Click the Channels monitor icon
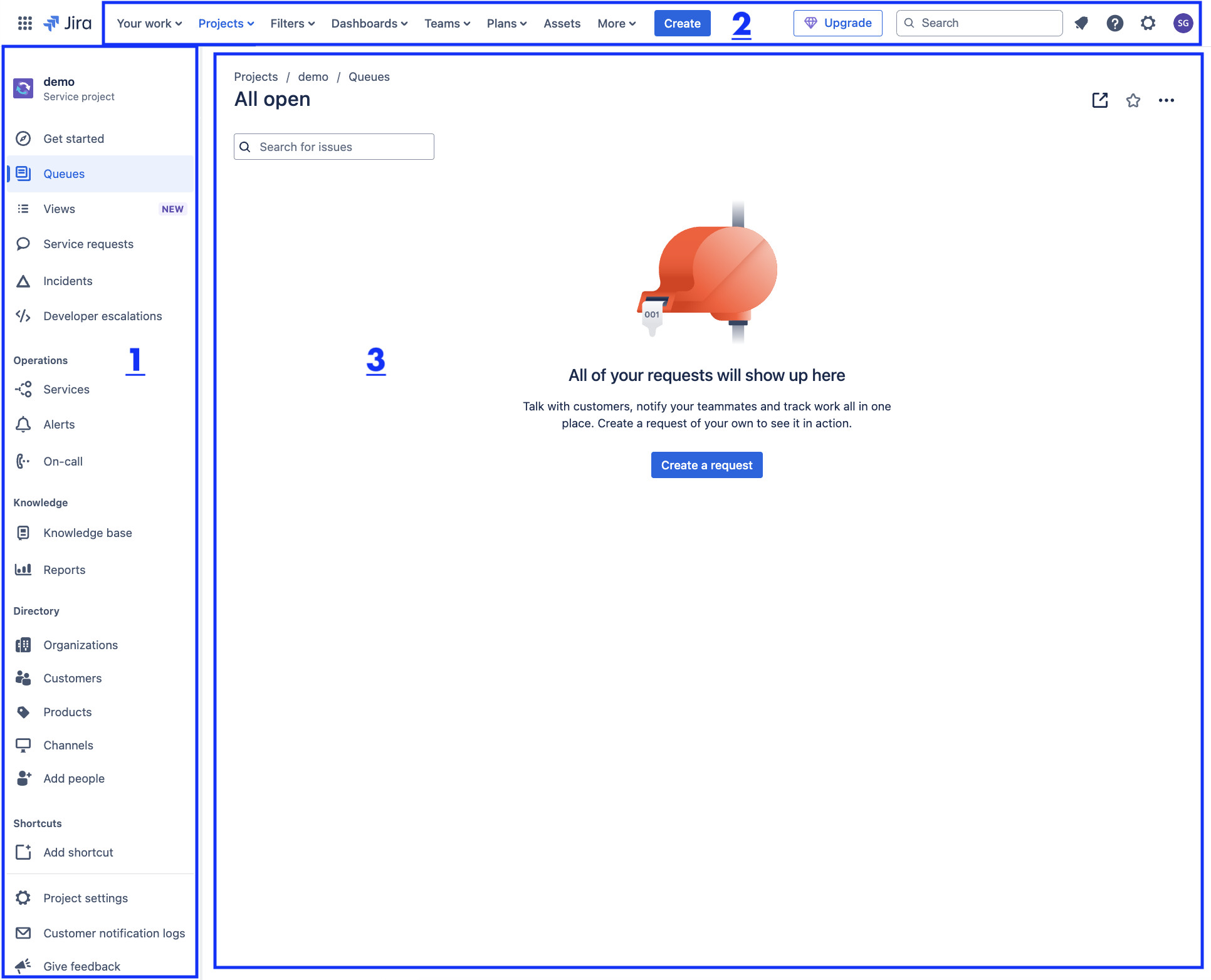The image size is (1211, 980). coord(23,745)
